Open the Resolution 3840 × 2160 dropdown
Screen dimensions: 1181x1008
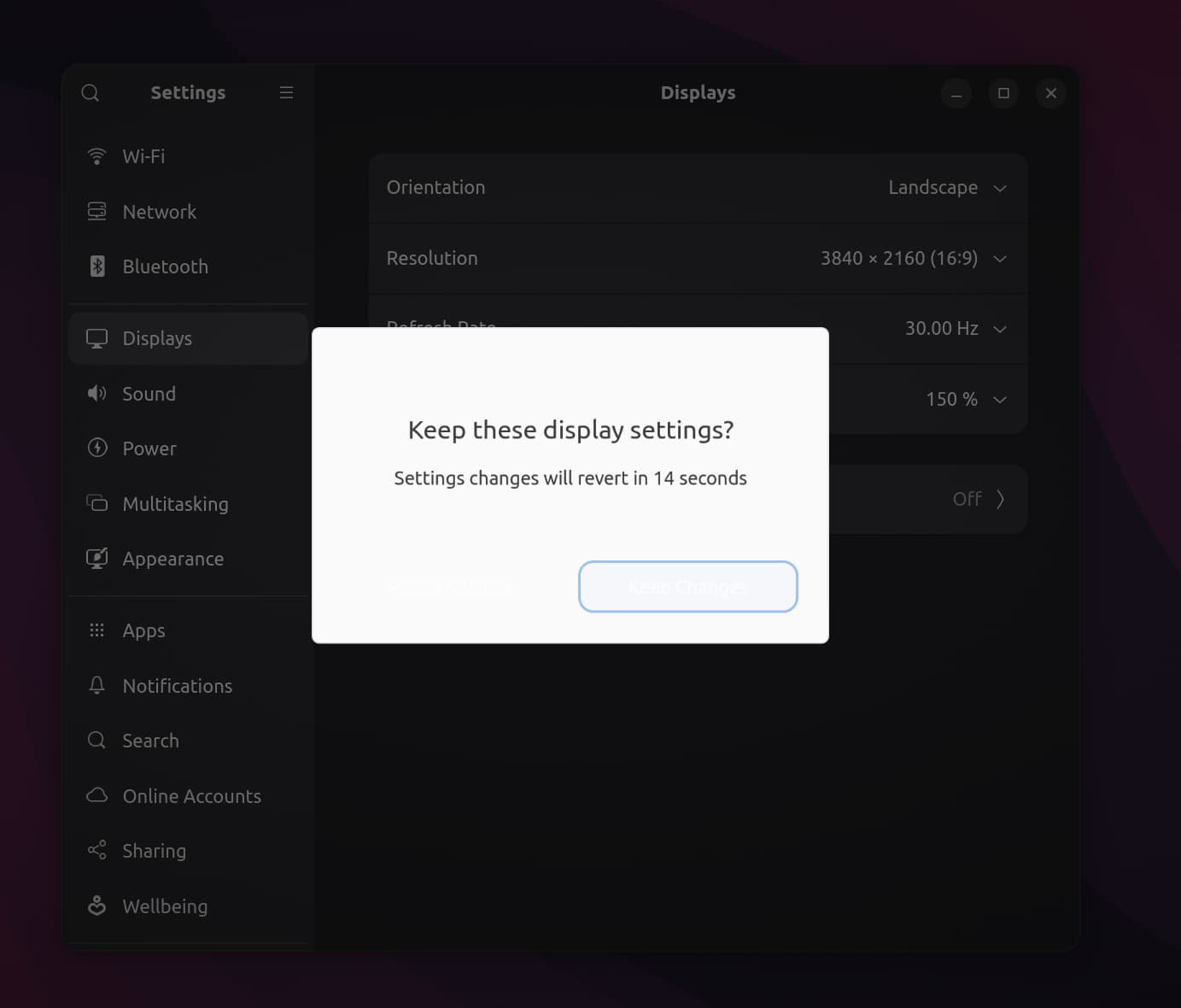[913, 259]
